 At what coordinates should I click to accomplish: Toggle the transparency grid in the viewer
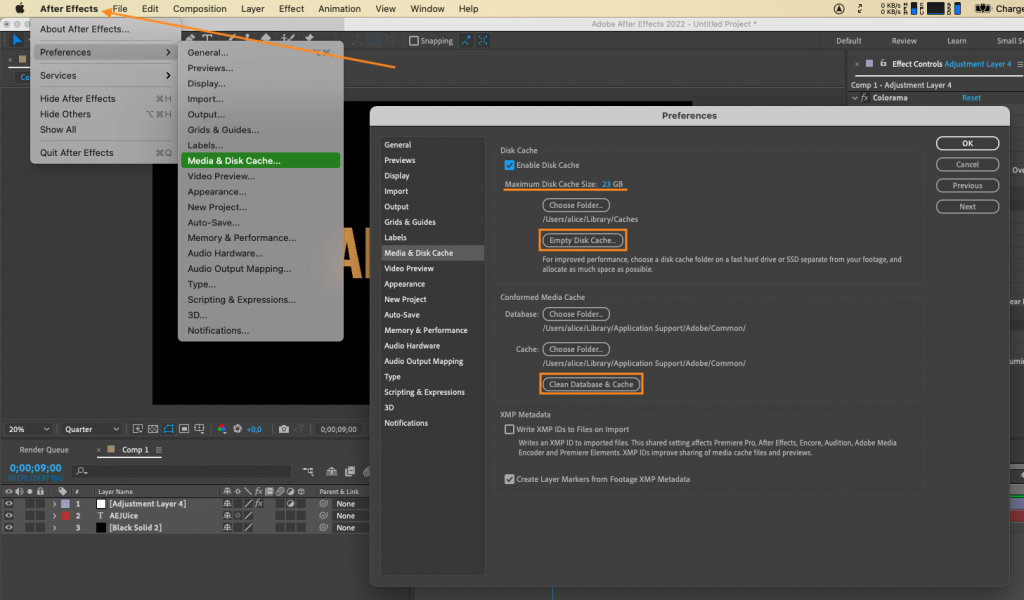[153, 430]
